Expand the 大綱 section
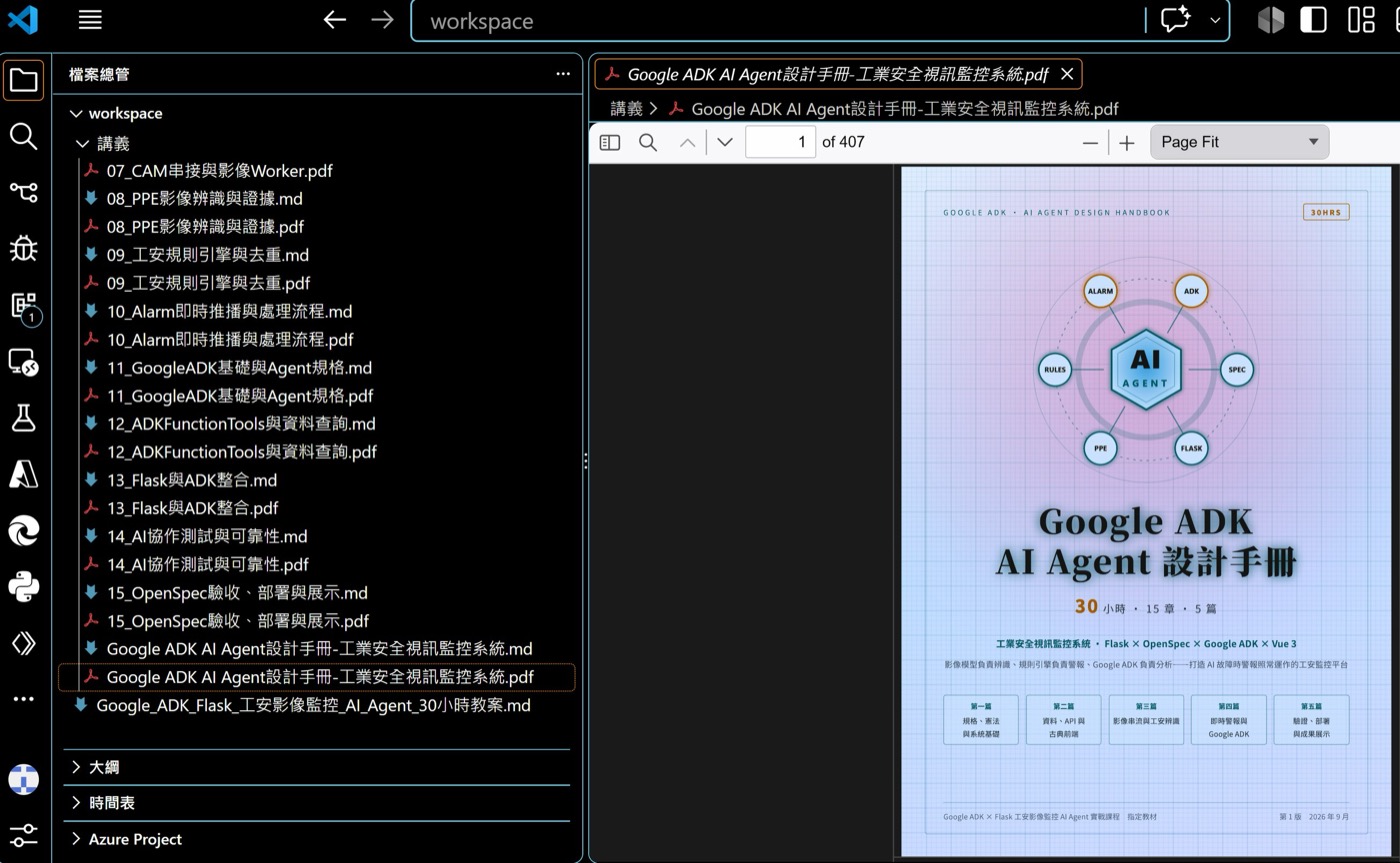 317,767
